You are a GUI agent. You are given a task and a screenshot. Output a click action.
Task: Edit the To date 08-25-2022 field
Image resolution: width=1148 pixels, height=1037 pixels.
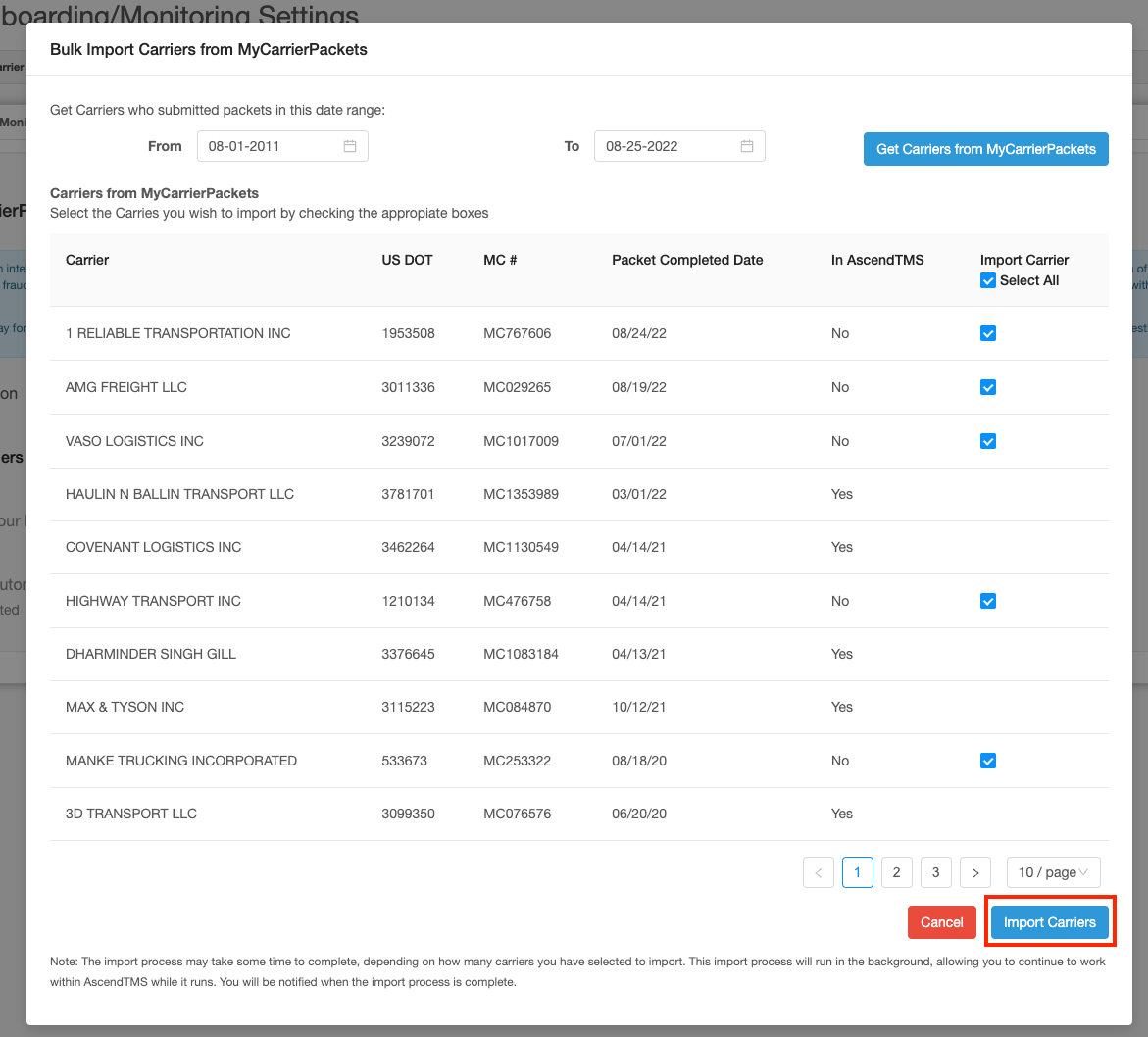[x=679, y=146]
